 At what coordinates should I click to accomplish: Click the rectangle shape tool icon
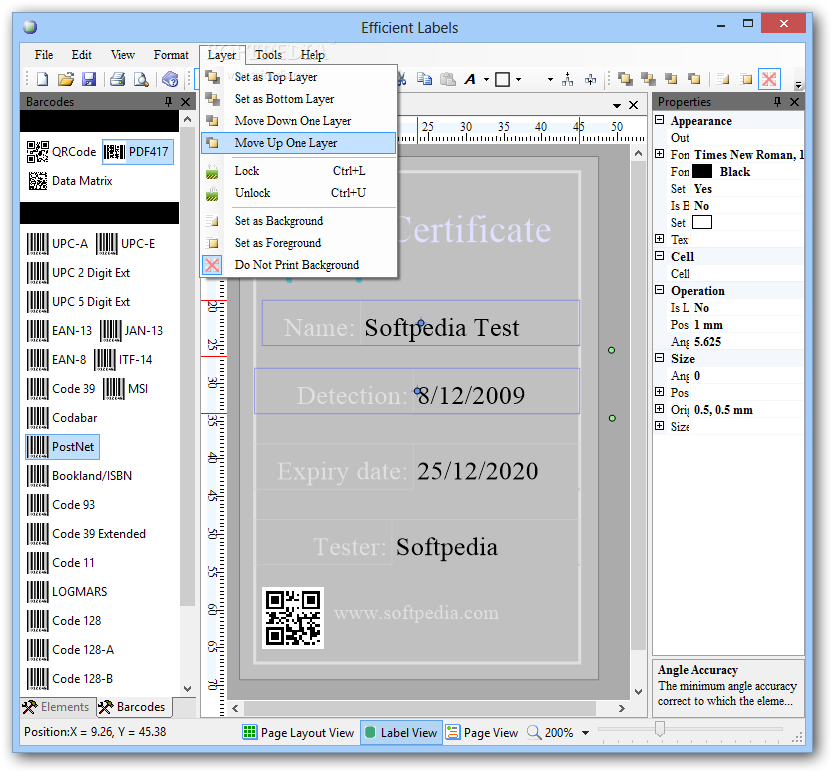tap(503, 80)
